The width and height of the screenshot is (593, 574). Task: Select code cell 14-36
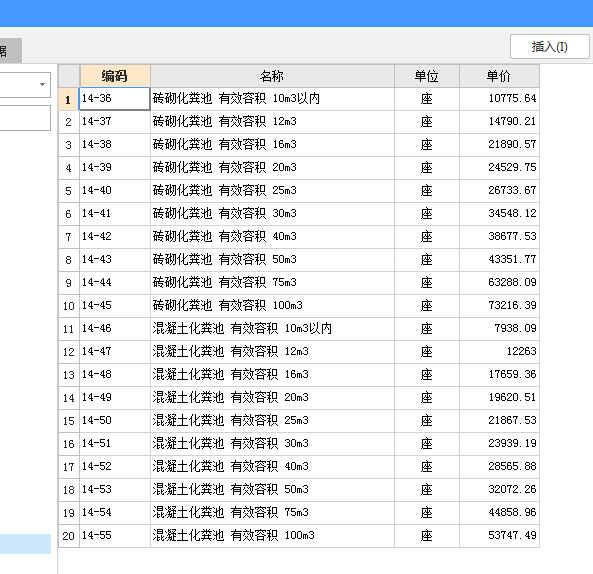(x=115, y=99)
